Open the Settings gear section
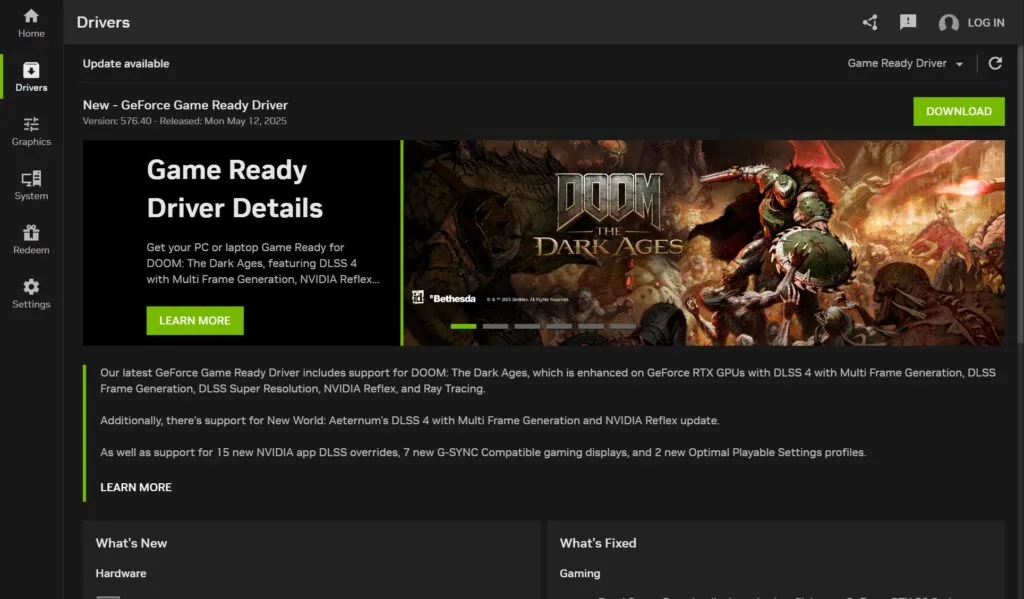Screen dimensions: 1024x599 [31, 294]
